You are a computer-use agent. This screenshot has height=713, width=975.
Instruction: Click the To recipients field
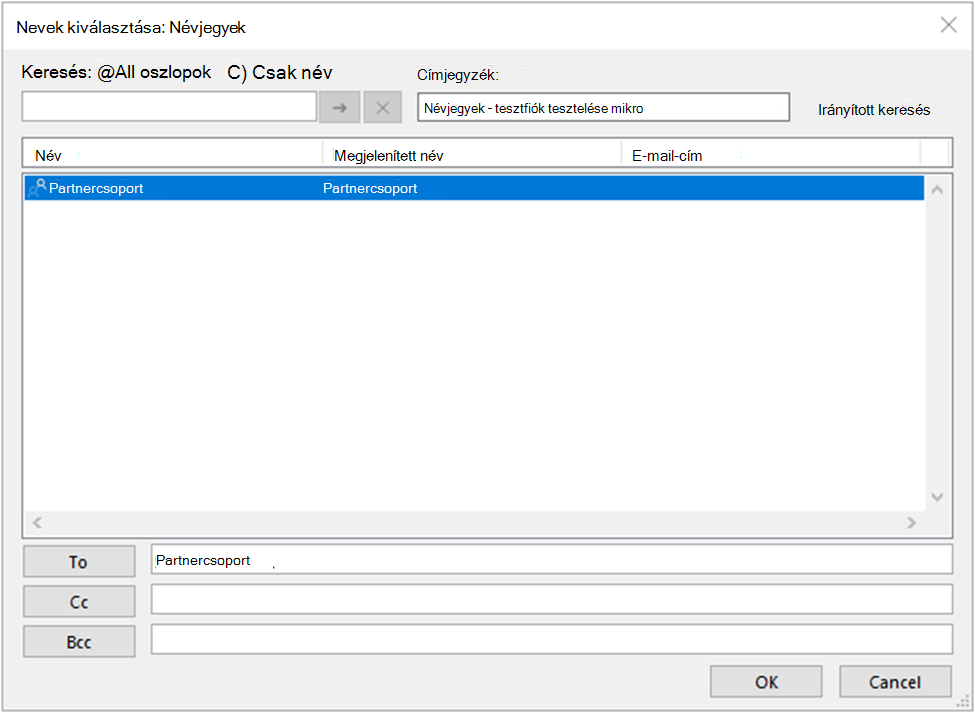[x=552, y=559]
